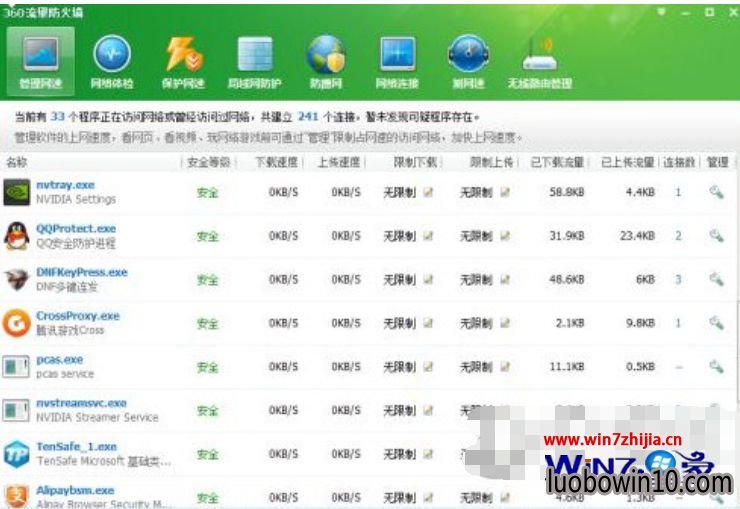Image resolution: width=740 pixels, height=509 pixels.
Task: Click the nvstreamsvc.exe program icon
Action: (16, 410)
